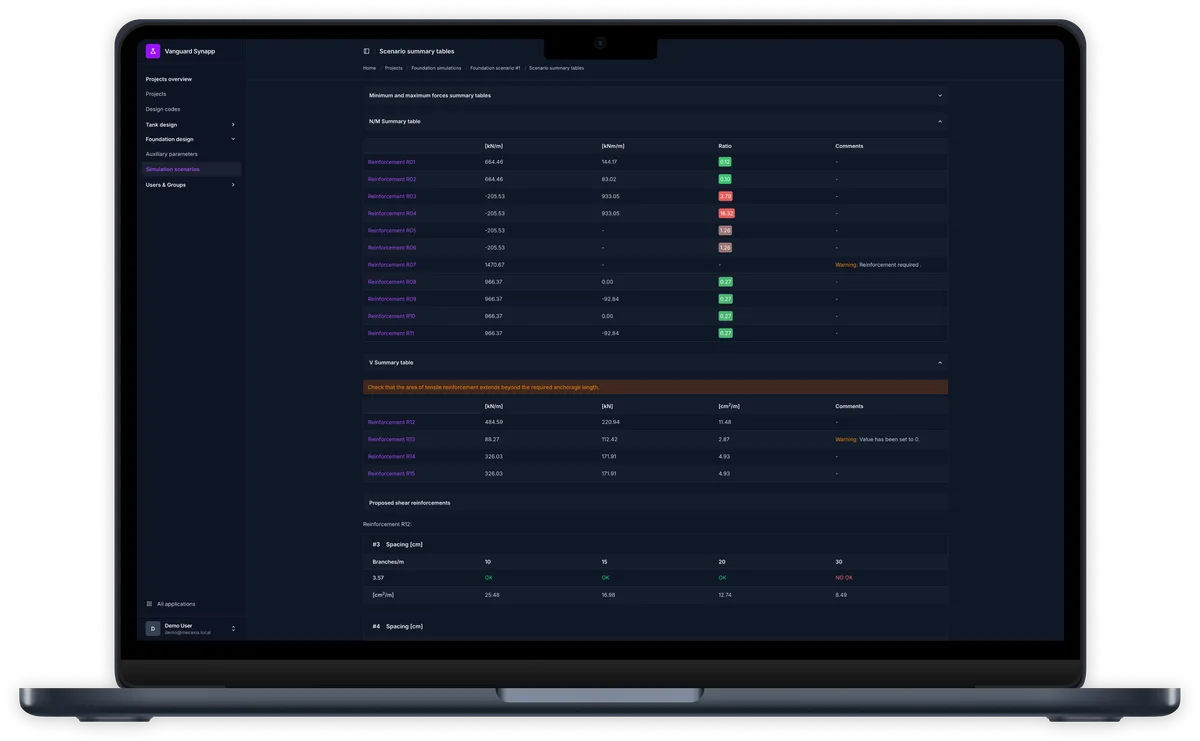Viewport: 1200px width, 741px height.
Task: Click the 'Scenario summary tables' page title
Action: [416, 51]
